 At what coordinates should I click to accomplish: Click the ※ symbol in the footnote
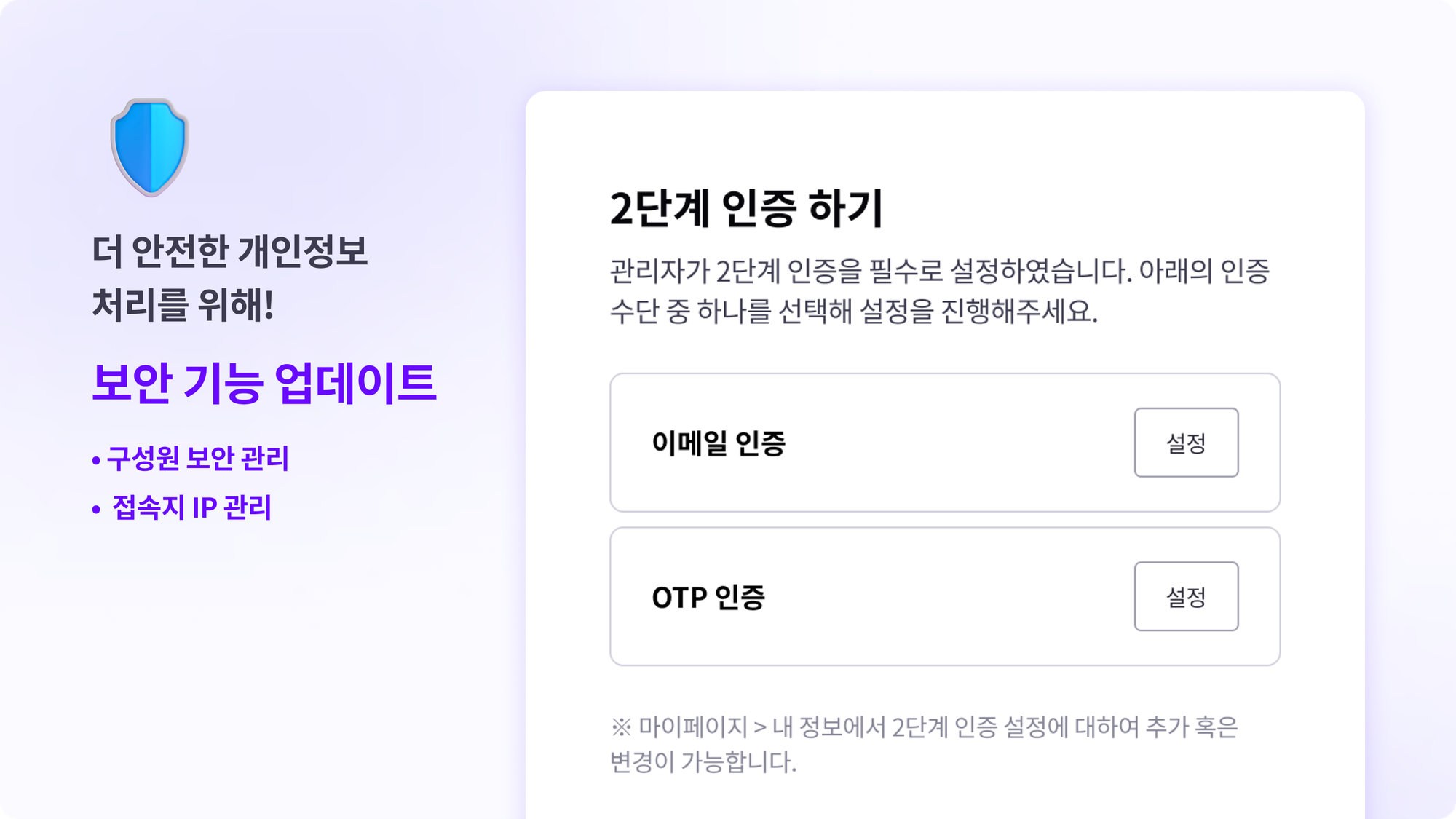[621, 727]
